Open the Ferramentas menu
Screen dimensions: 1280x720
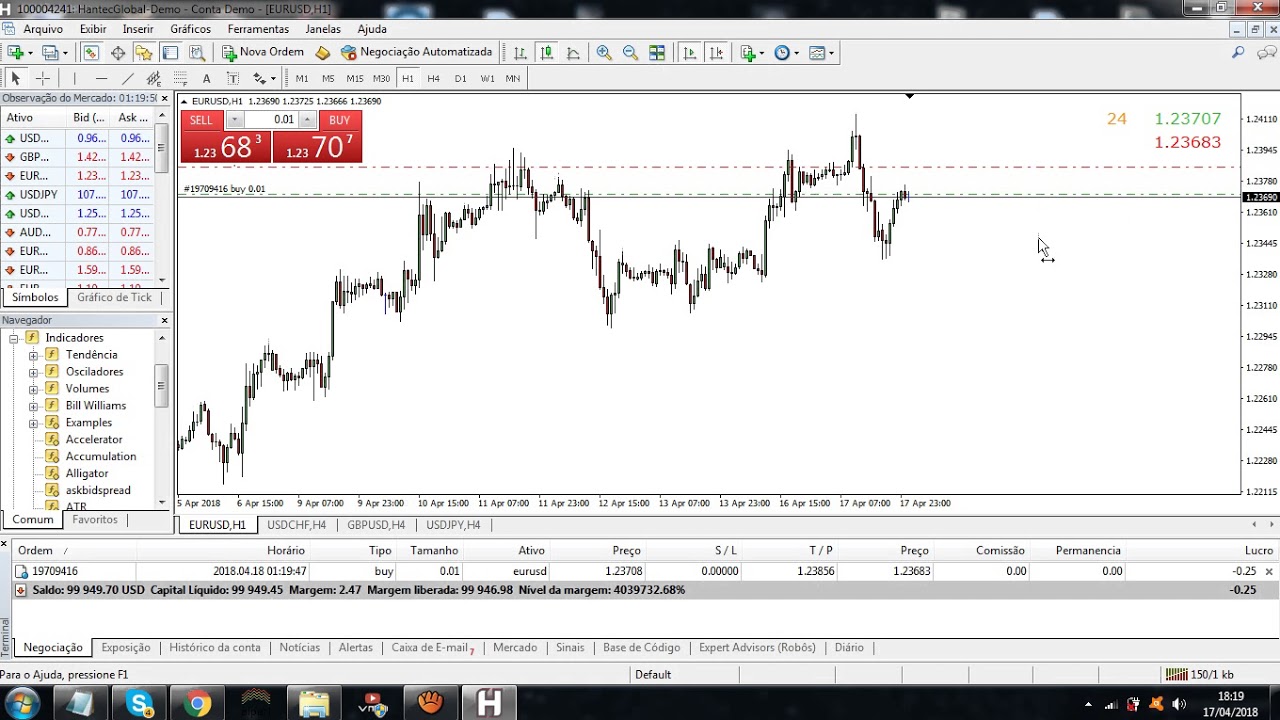tap(258, 29)
